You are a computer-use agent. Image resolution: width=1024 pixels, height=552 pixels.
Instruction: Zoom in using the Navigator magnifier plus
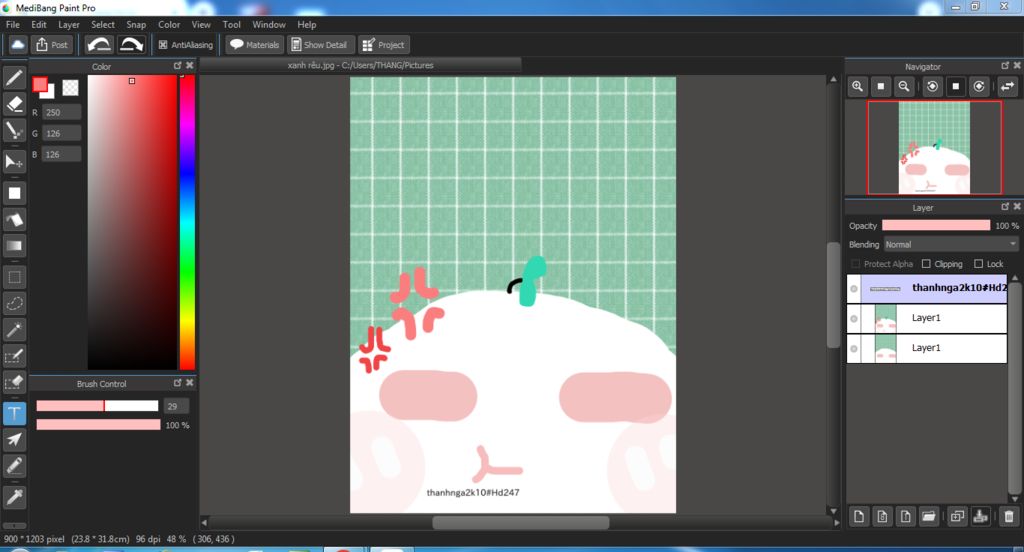point(857,86)
